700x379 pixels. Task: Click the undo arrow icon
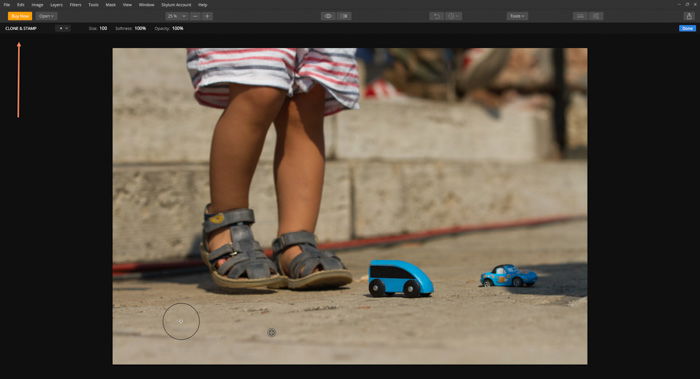tap(437, 16)
